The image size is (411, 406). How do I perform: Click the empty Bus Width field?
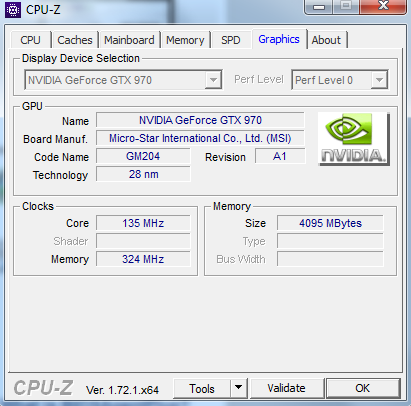click(330, 259)
